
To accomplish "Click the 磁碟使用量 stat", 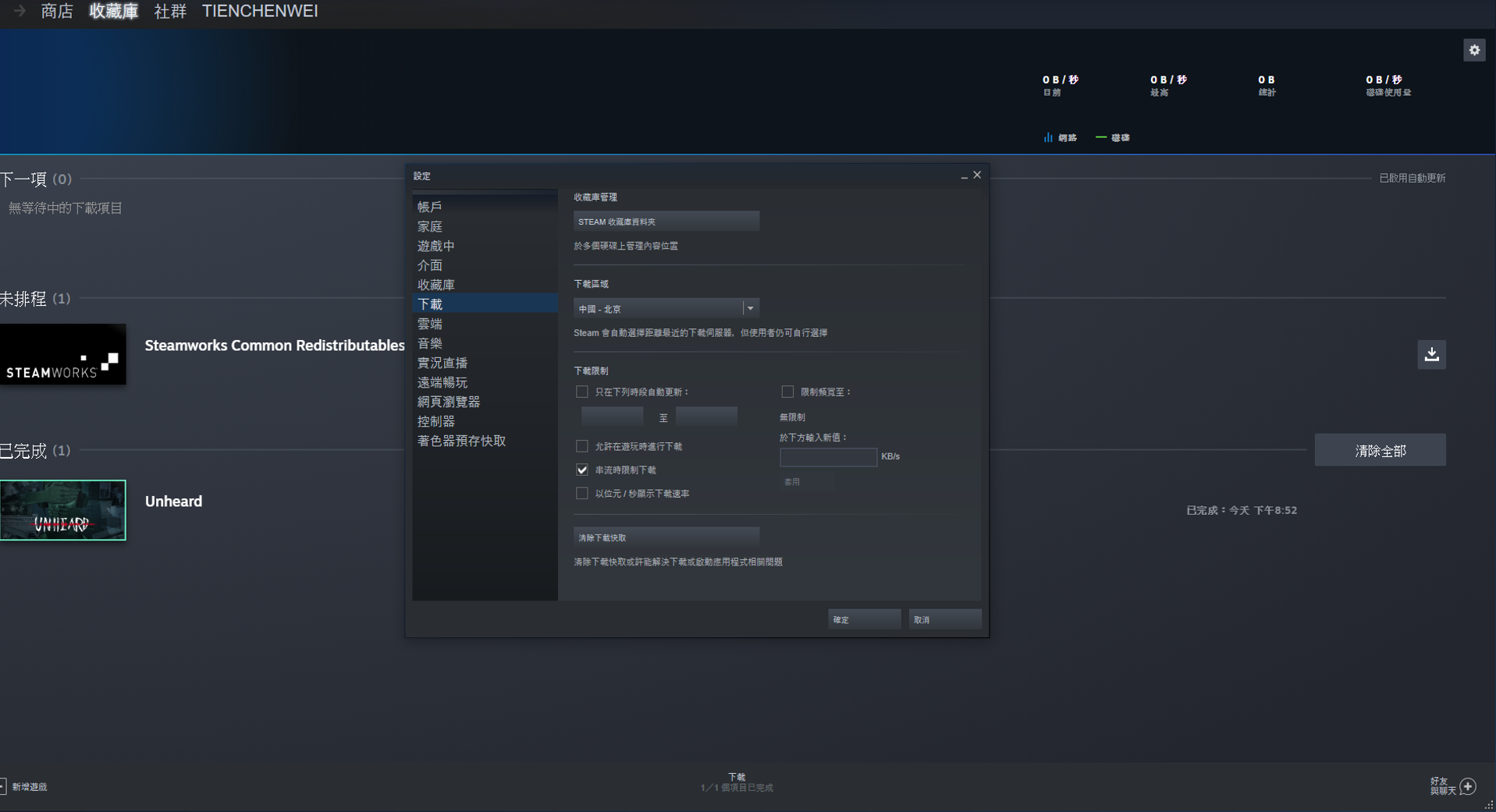I will pyautogui.click(x=1388, y=85).
